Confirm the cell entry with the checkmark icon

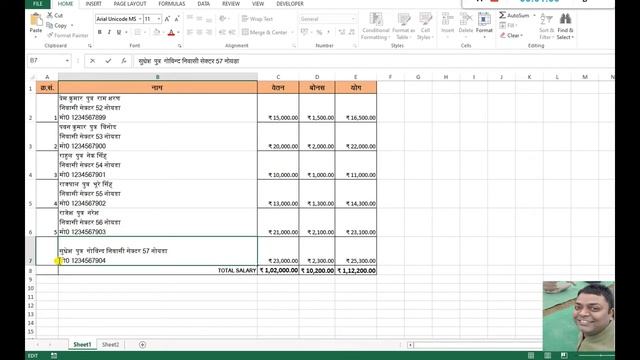(x=108, y=61)
